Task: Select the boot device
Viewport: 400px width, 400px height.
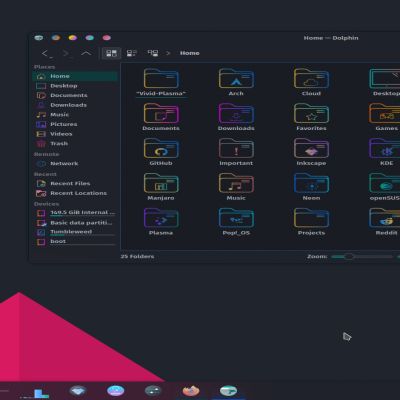Action: [x=75, y=241]
